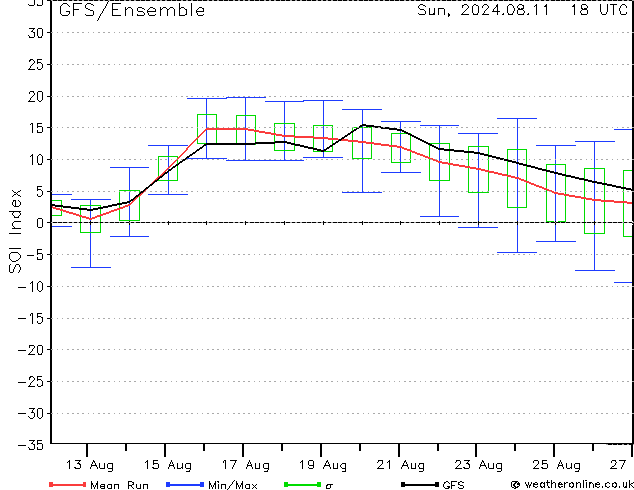Click the '19 Aug' x-axis label
Screen dimensions: 634x490
coord(323,465)
